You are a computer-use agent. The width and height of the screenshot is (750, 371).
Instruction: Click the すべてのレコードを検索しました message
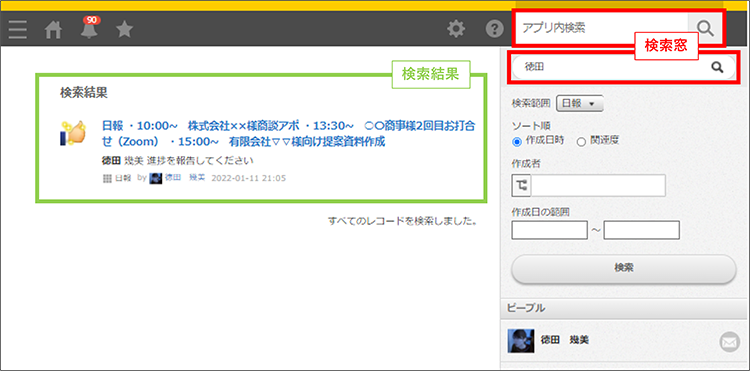point(402,221)
